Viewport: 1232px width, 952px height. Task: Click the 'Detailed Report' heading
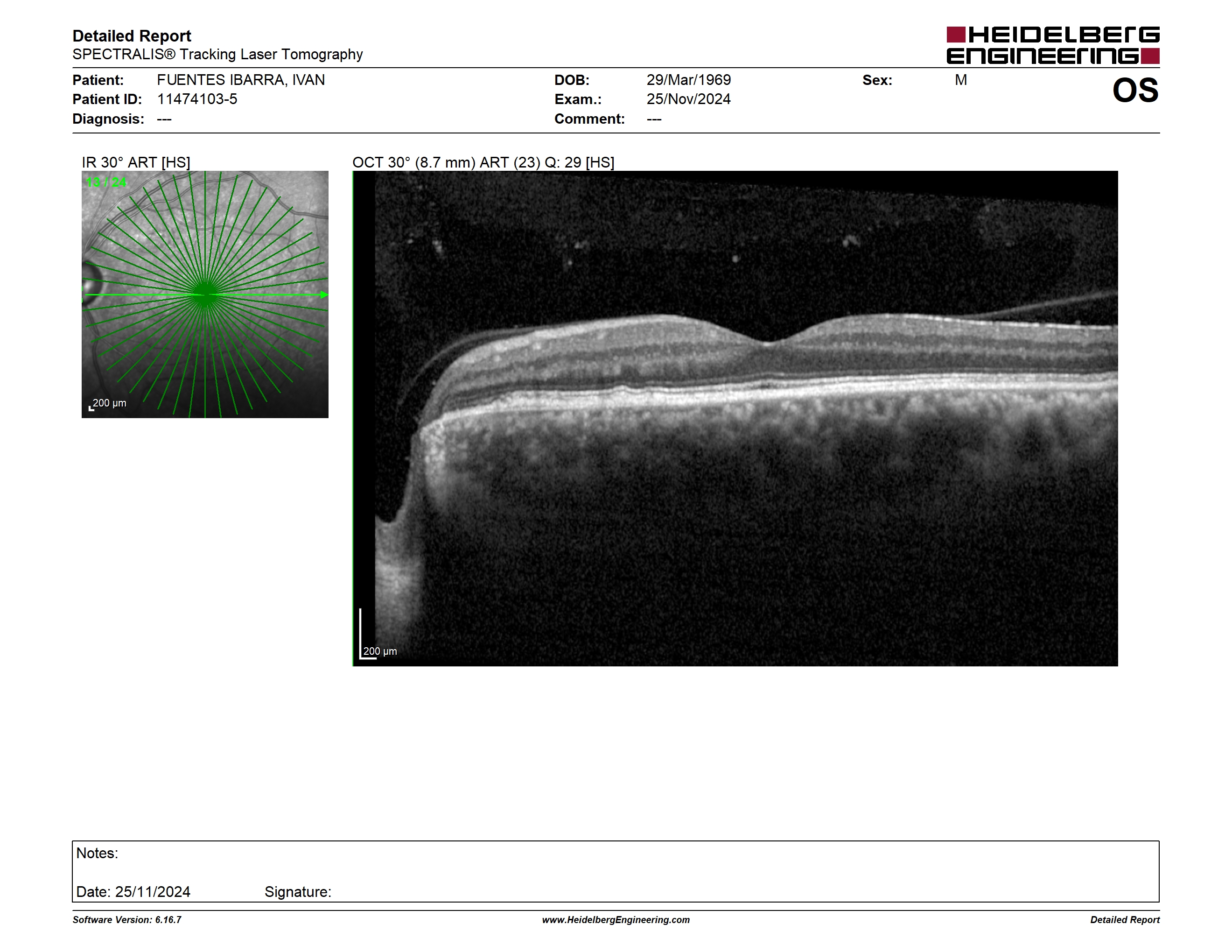pyautogui.click(x=132, y=36)
